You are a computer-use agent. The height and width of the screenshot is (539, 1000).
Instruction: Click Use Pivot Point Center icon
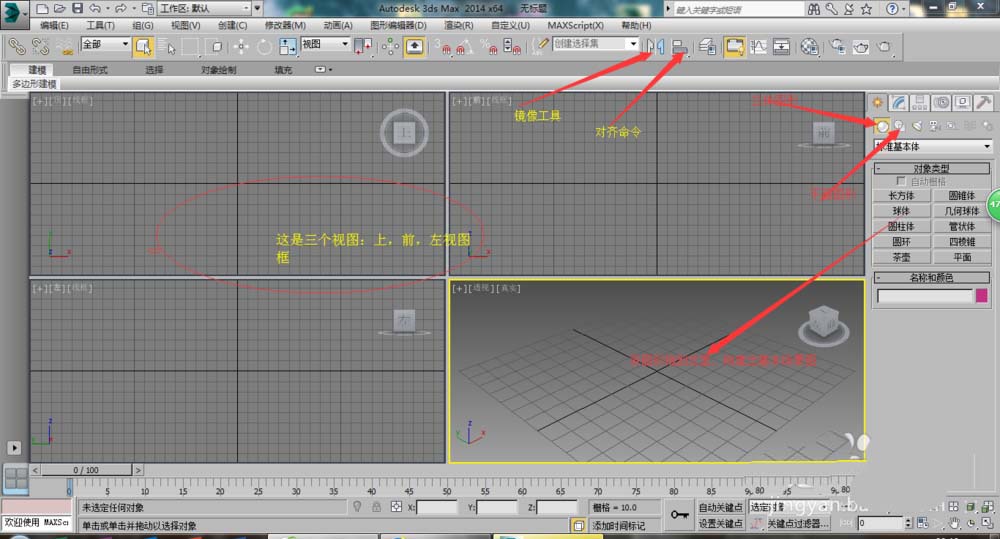(363, 47)
